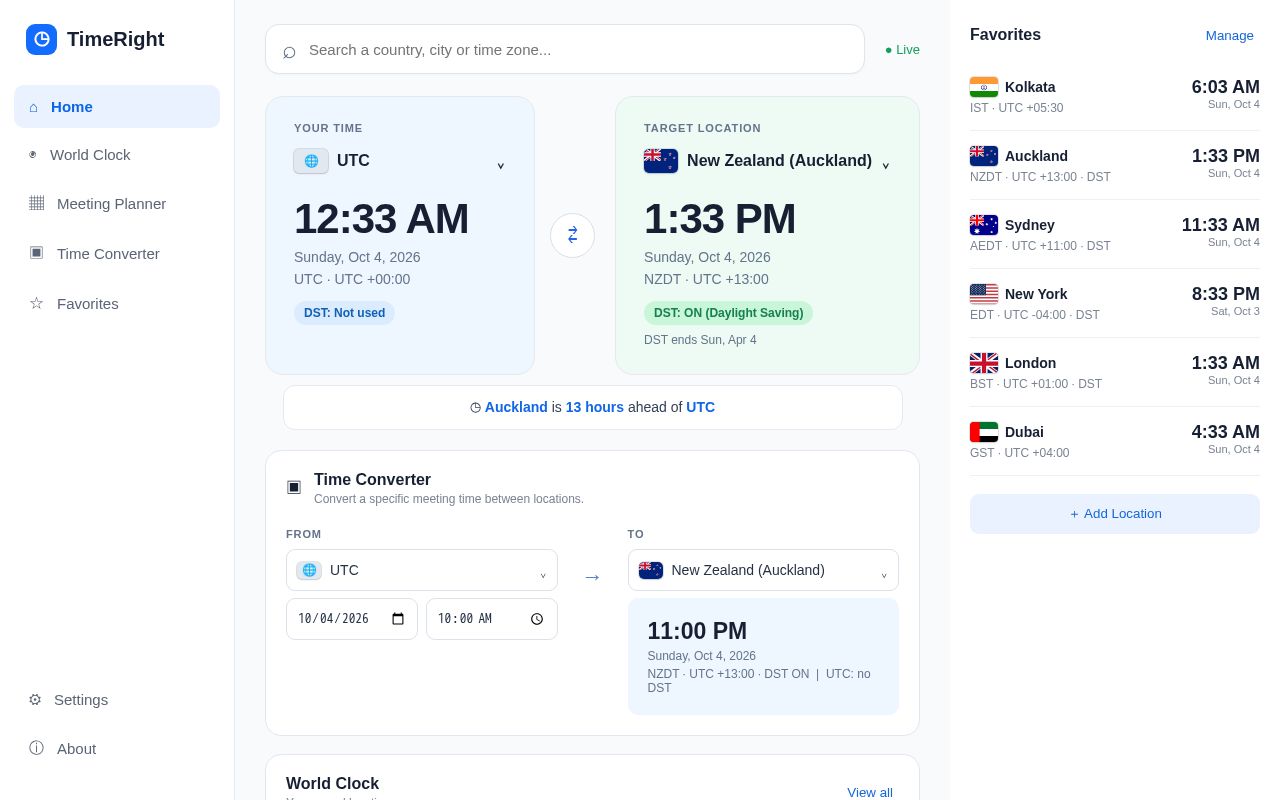Click the globe icon in FROM selector
This screenshot has width=1280, height=800.
(x=309, y=570)
